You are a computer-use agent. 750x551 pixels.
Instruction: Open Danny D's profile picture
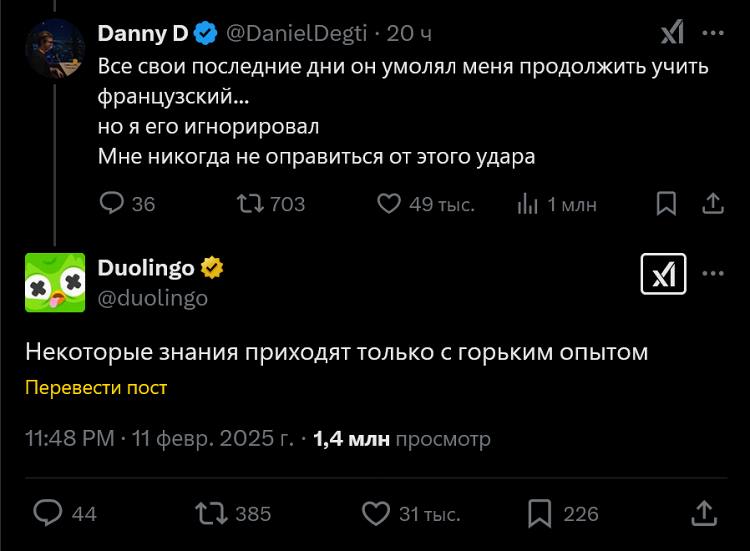click(54, 47)
